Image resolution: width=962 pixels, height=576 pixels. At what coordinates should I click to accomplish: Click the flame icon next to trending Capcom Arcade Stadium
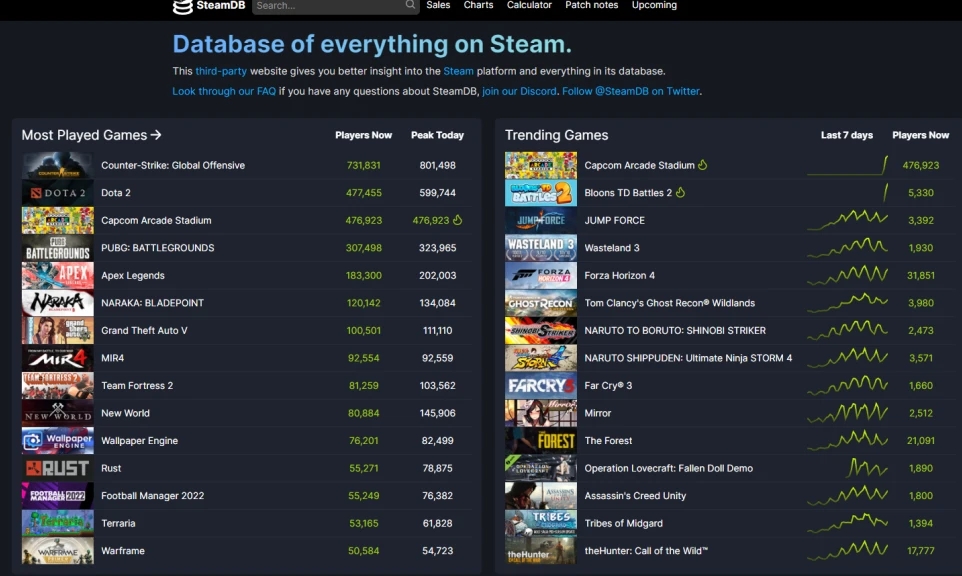[702, 165]
